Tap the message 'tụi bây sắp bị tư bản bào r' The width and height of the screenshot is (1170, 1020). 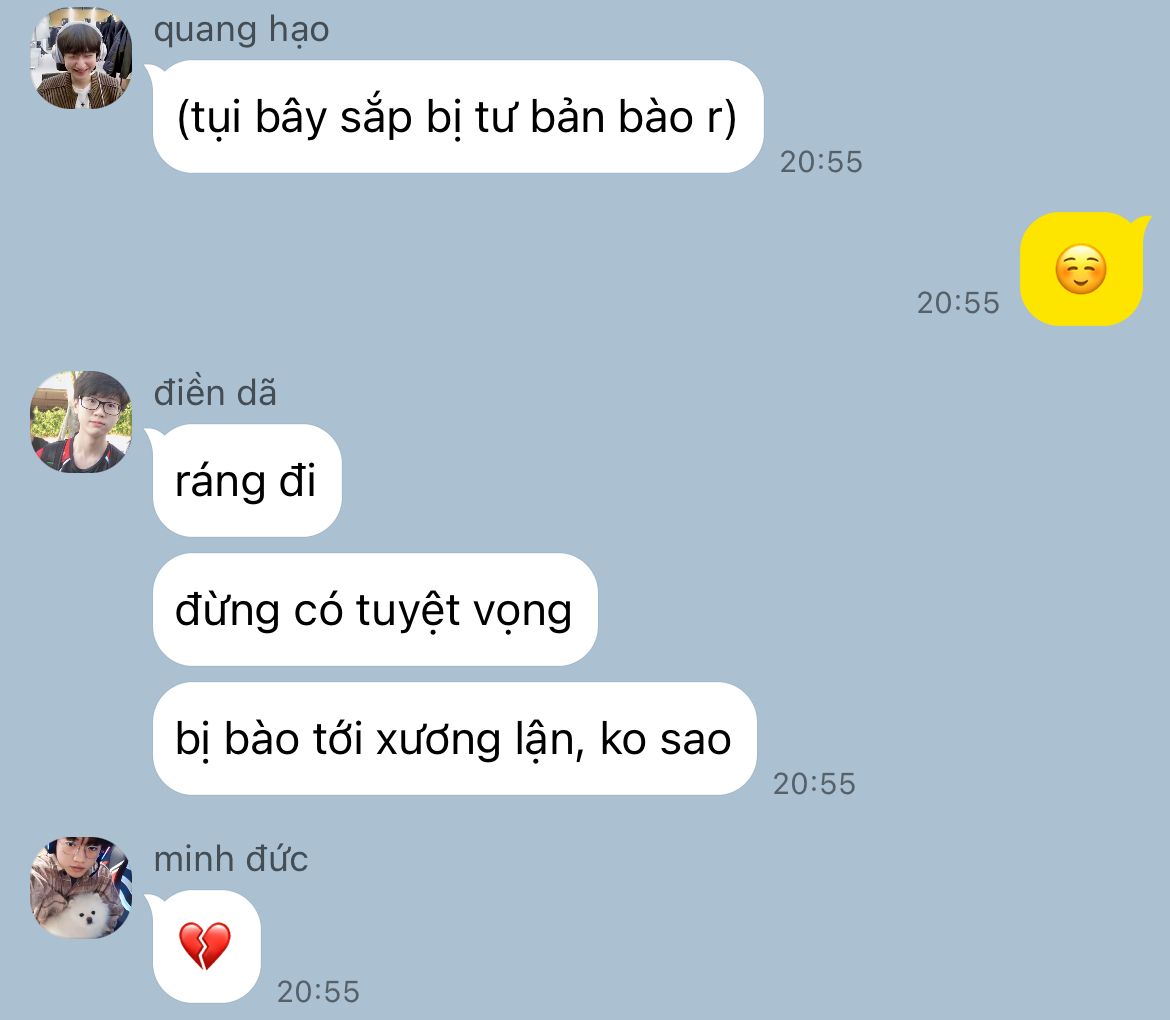click(x=457, y=116)
